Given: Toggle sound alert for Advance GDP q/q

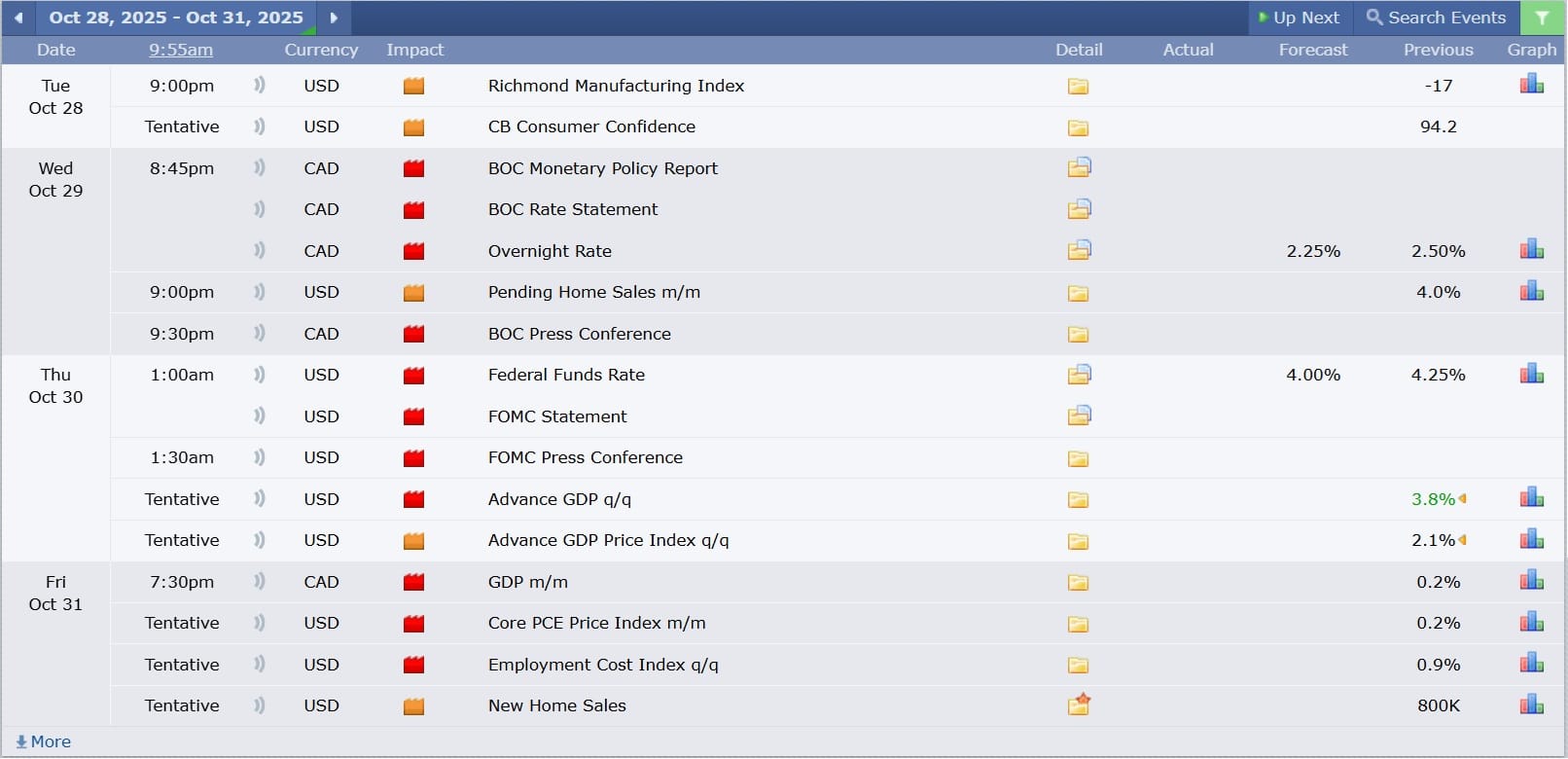Looking at the screenshot, I should click(259, 499).
